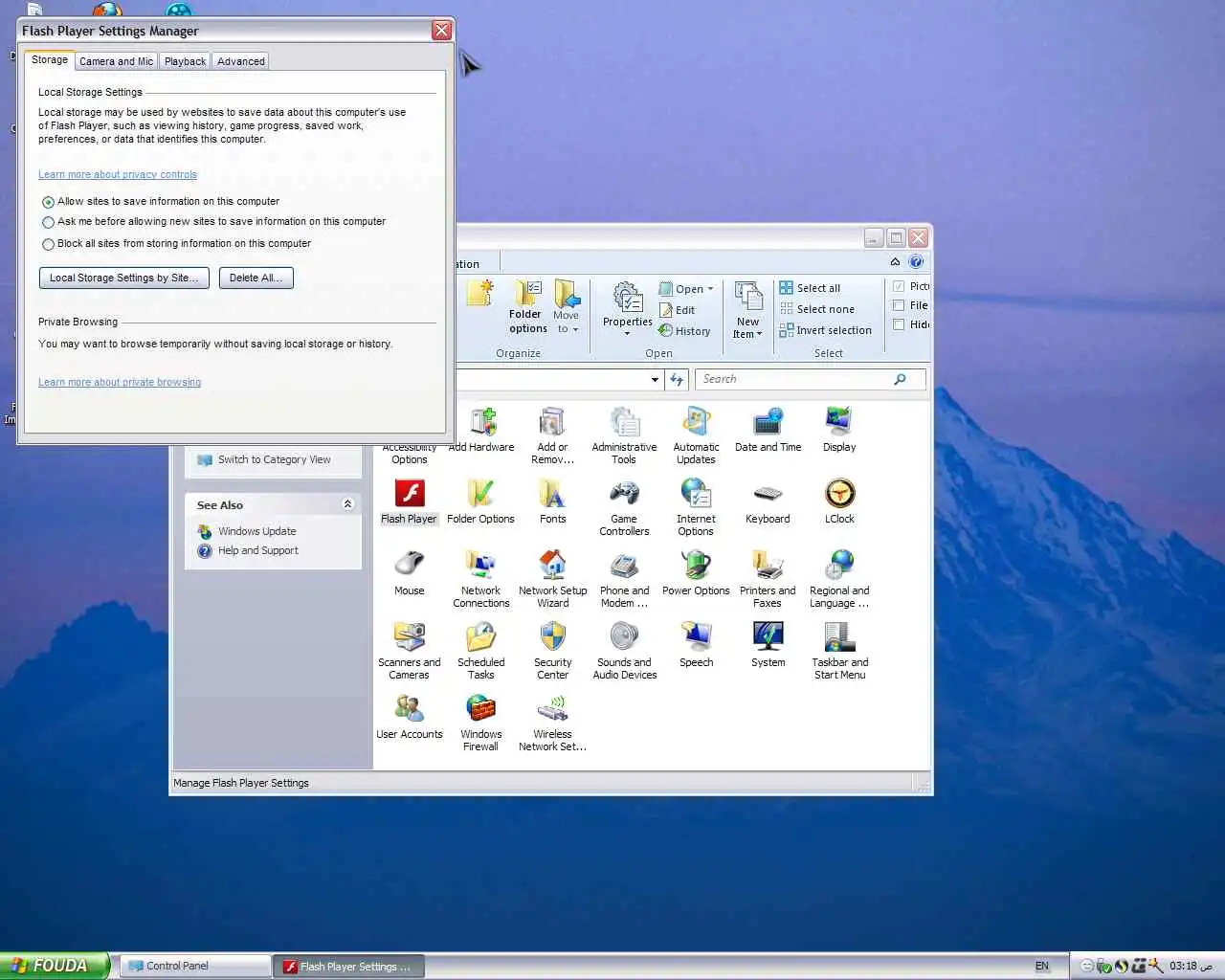The image size is (1225, 980).
Task: Open Phone and Modem icon
Action: click(x=624, y=579)
